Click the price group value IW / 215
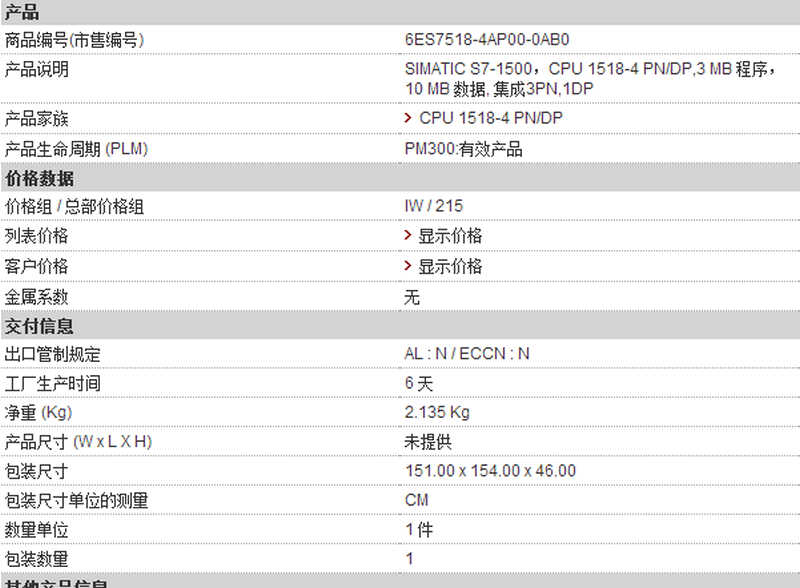Viewport: 800px width, 588px height. 434,206
